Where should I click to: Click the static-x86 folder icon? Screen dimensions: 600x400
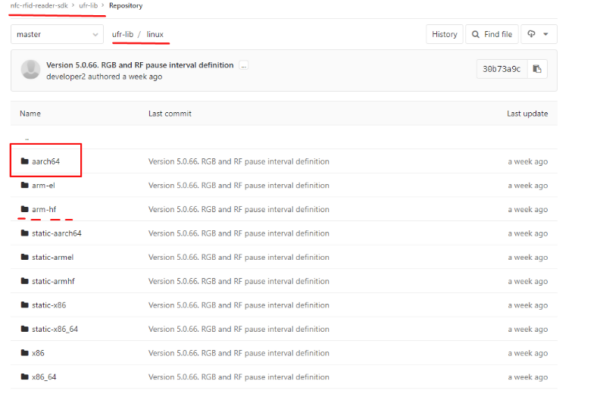tap(25, 305)
